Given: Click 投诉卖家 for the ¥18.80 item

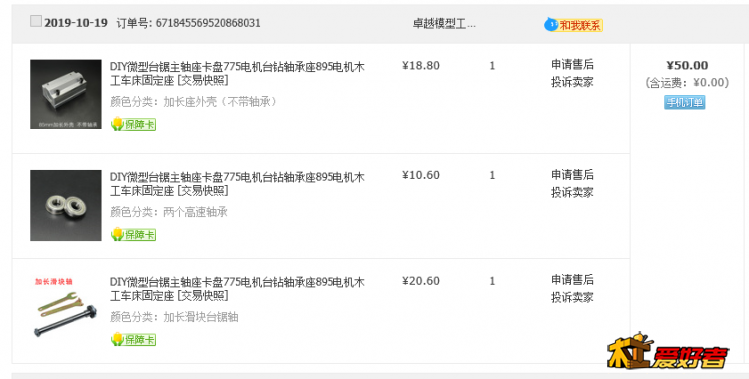Looking at the screenshot, I should tap(572, 82).
